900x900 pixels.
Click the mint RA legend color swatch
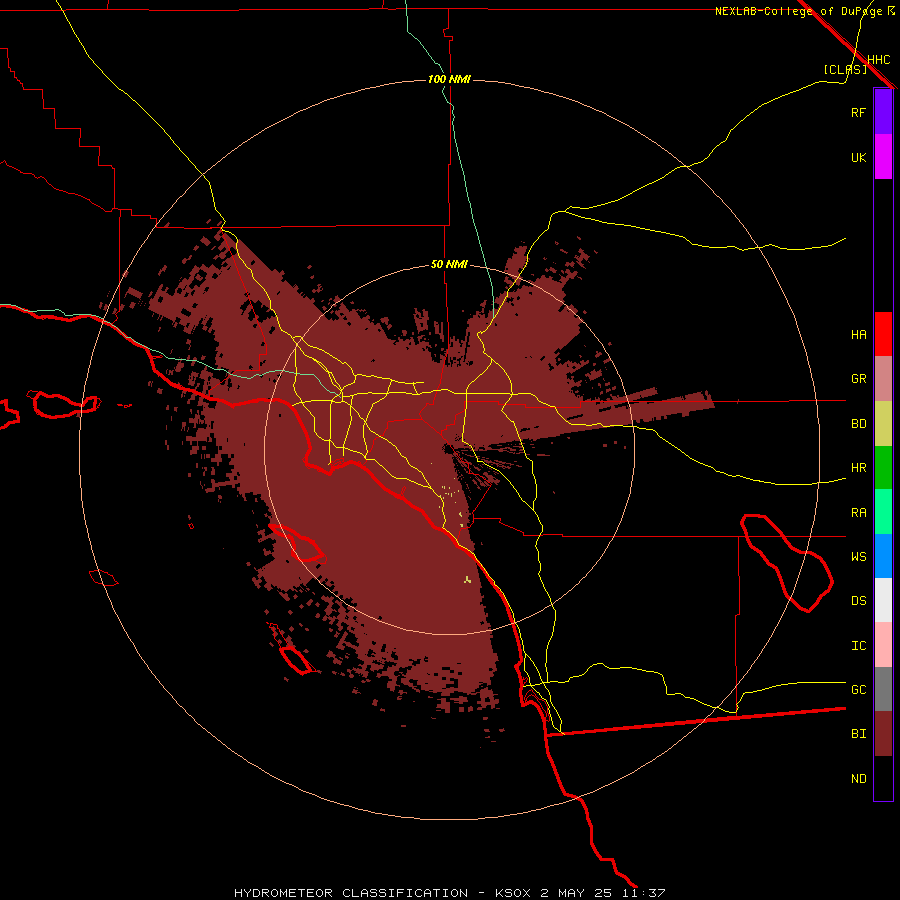883,511
